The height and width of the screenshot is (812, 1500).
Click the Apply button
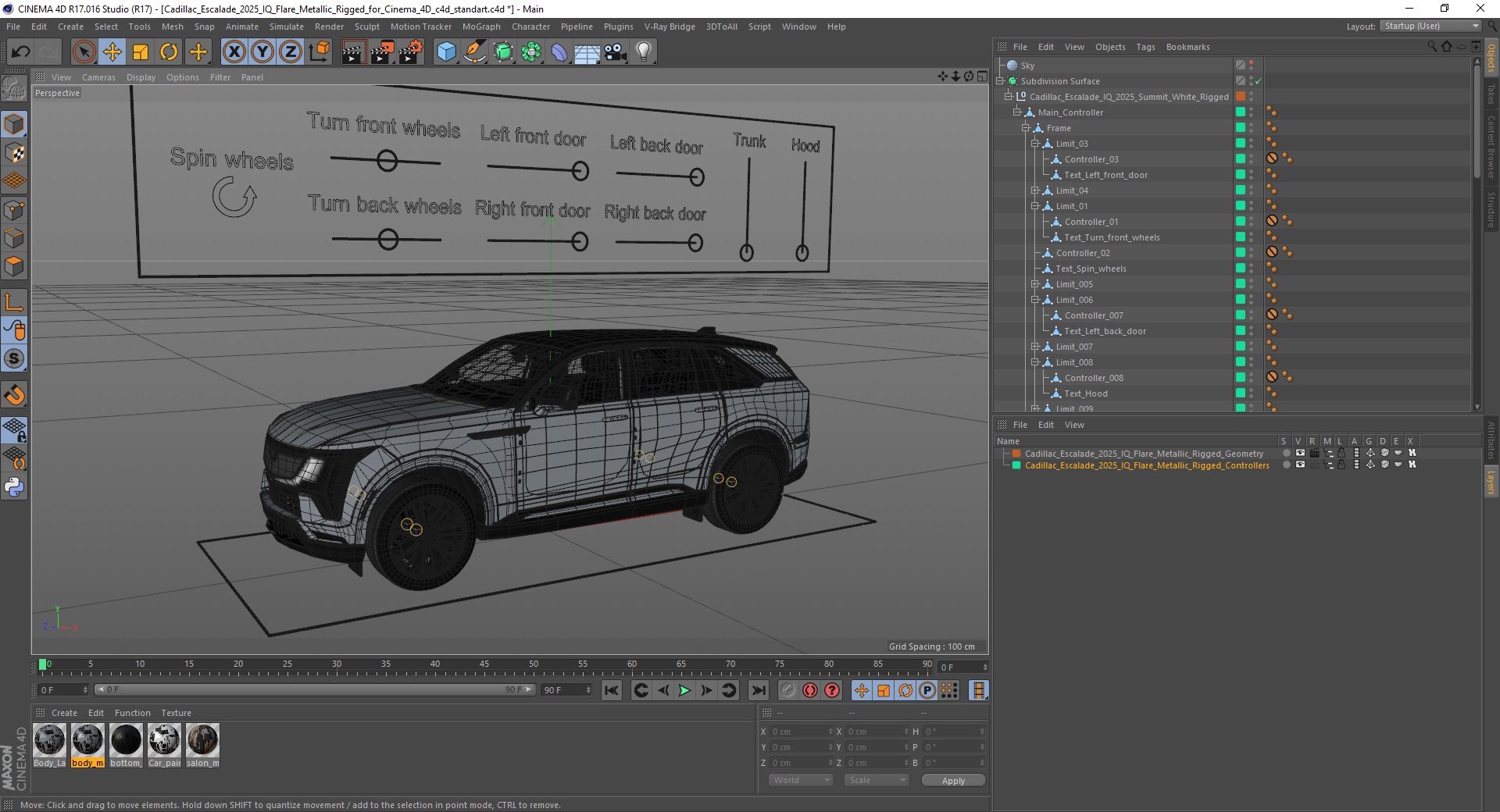(x=953, y=780)
